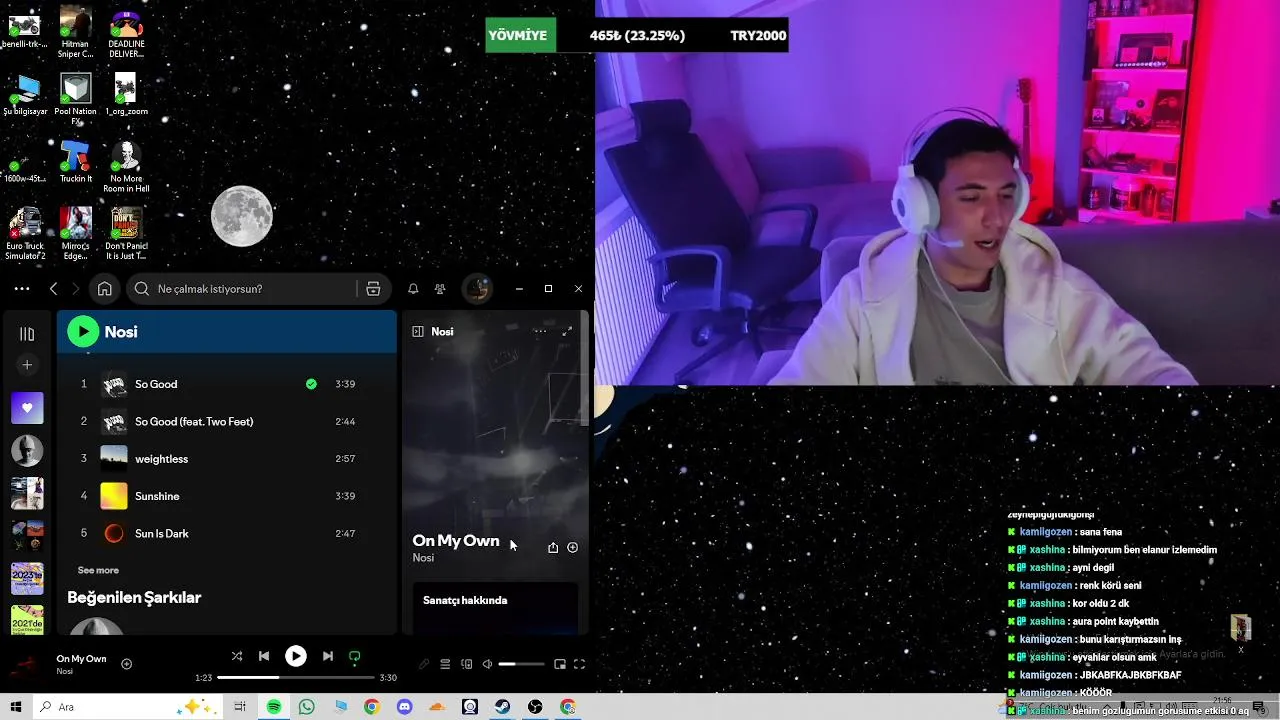Add to Liked Songs in player bar
This screenshot has height=720, width=1280.
[x=127, y=664]
